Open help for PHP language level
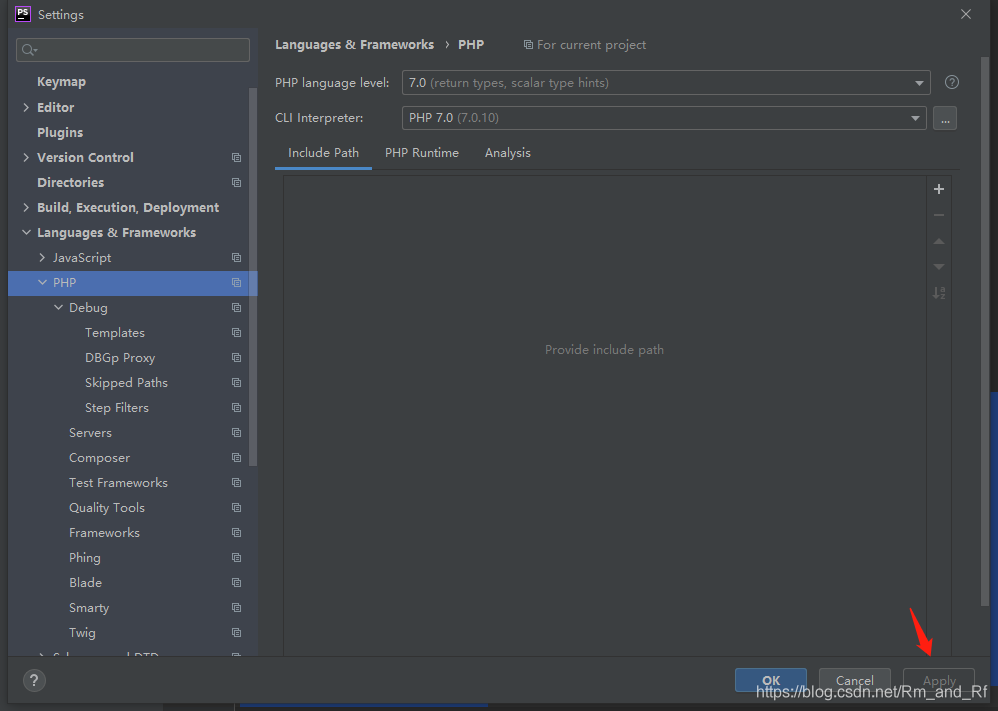The image size is (998, 711). point(952,82)
